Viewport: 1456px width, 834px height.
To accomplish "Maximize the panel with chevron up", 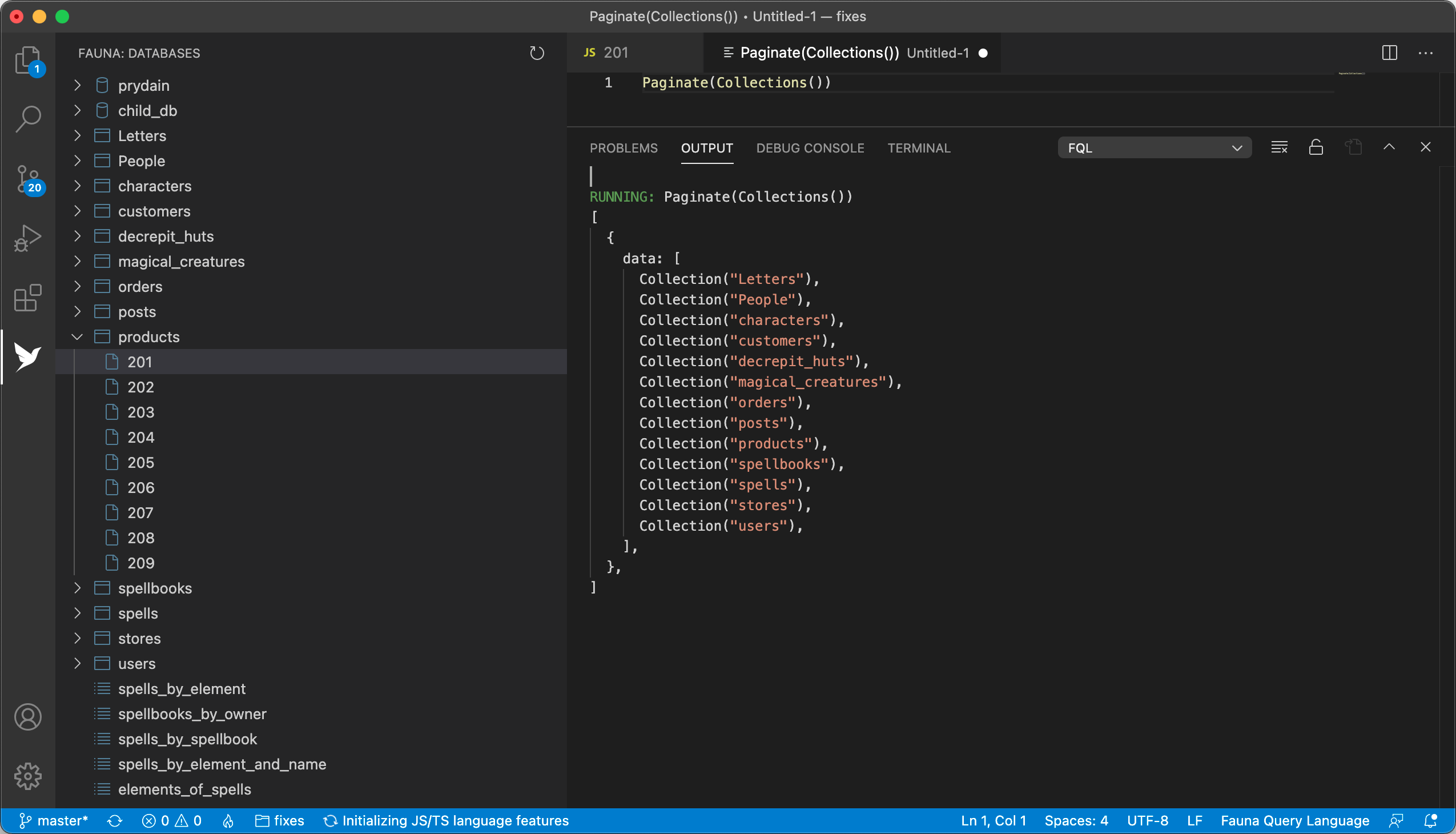I will tap(1389, 148).
